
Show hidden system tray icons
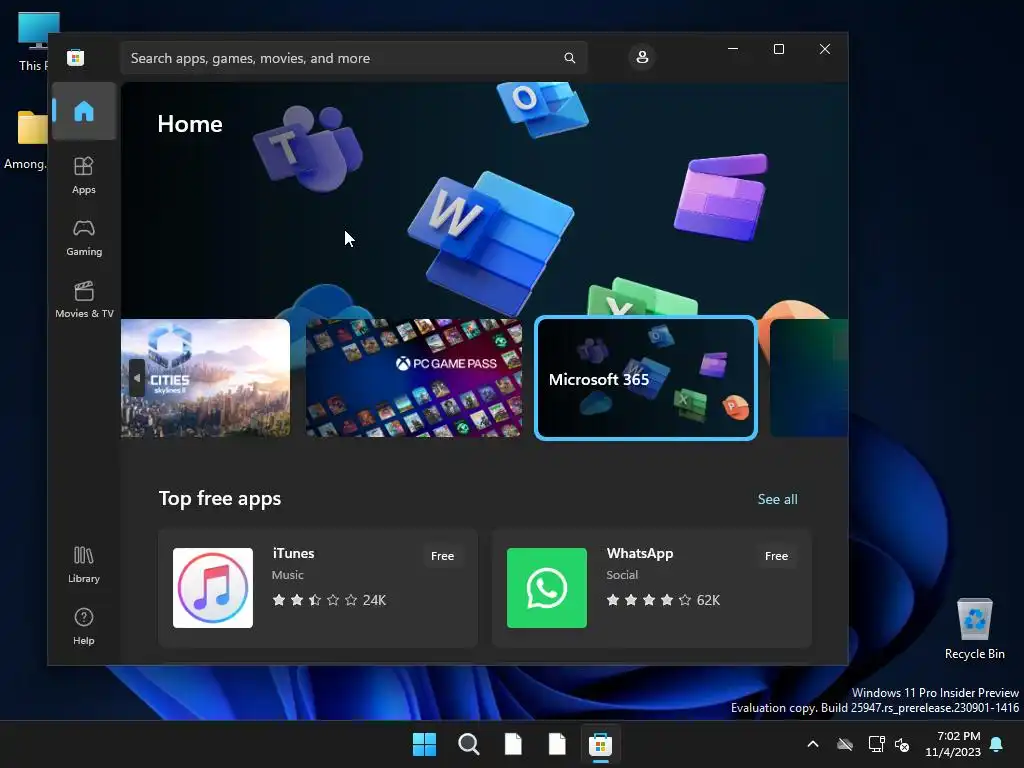(812, 744)
